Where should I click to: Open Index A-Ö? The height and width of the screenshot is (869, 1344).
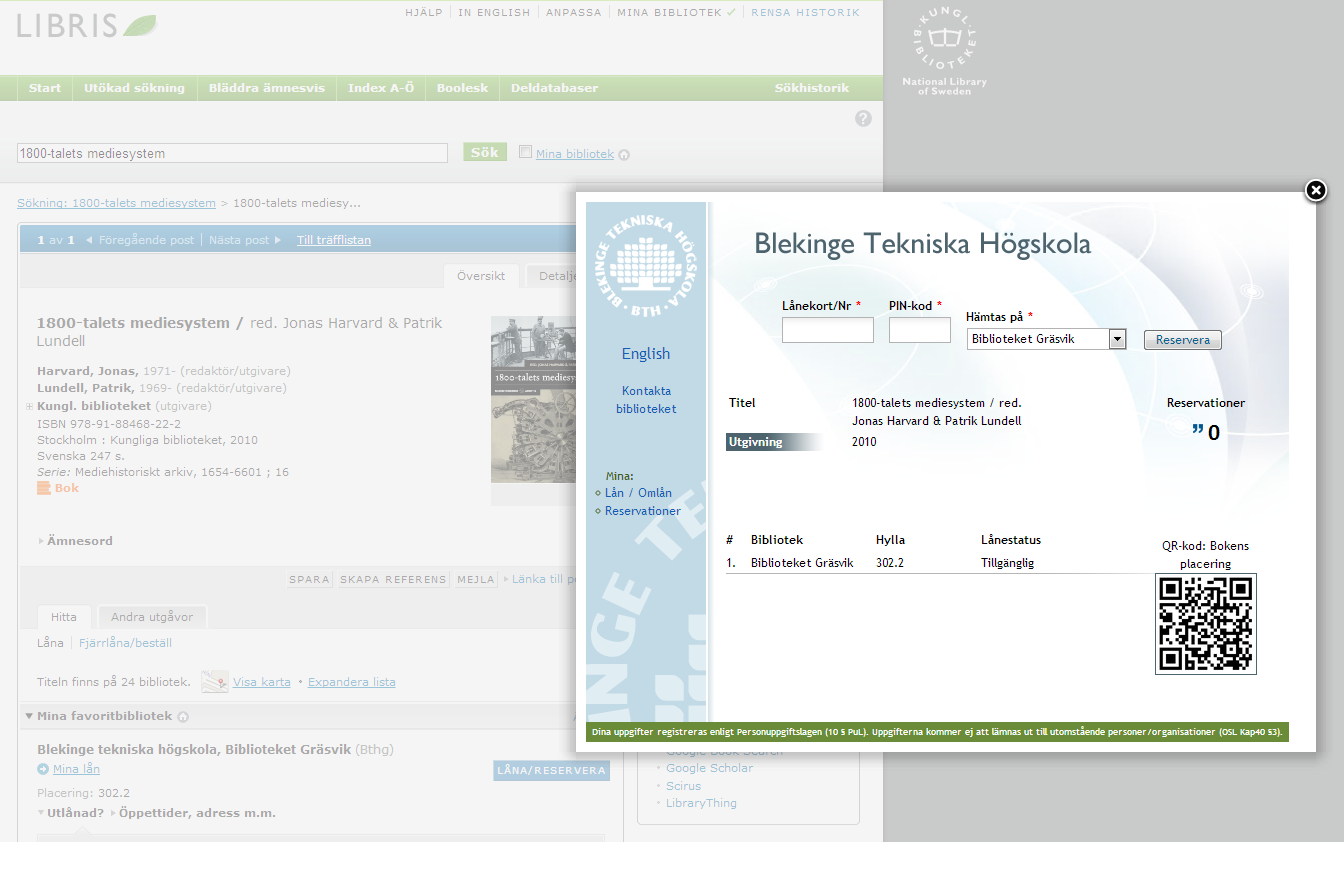click(x=381, y=88)
